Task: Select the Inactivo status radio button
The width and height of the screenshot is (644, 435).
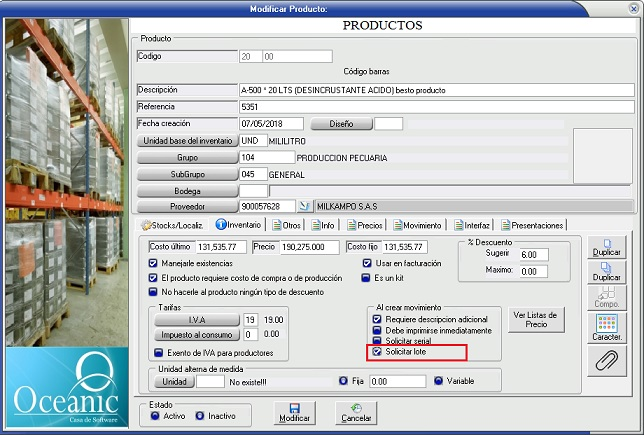Action: tap(200, 415)
